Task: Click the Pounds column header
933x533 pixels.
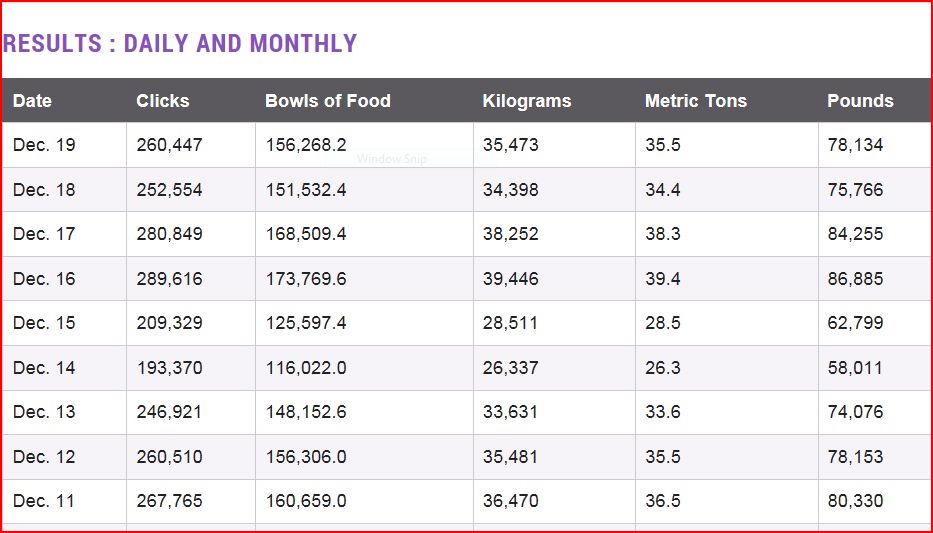Action: pos(860,101)
